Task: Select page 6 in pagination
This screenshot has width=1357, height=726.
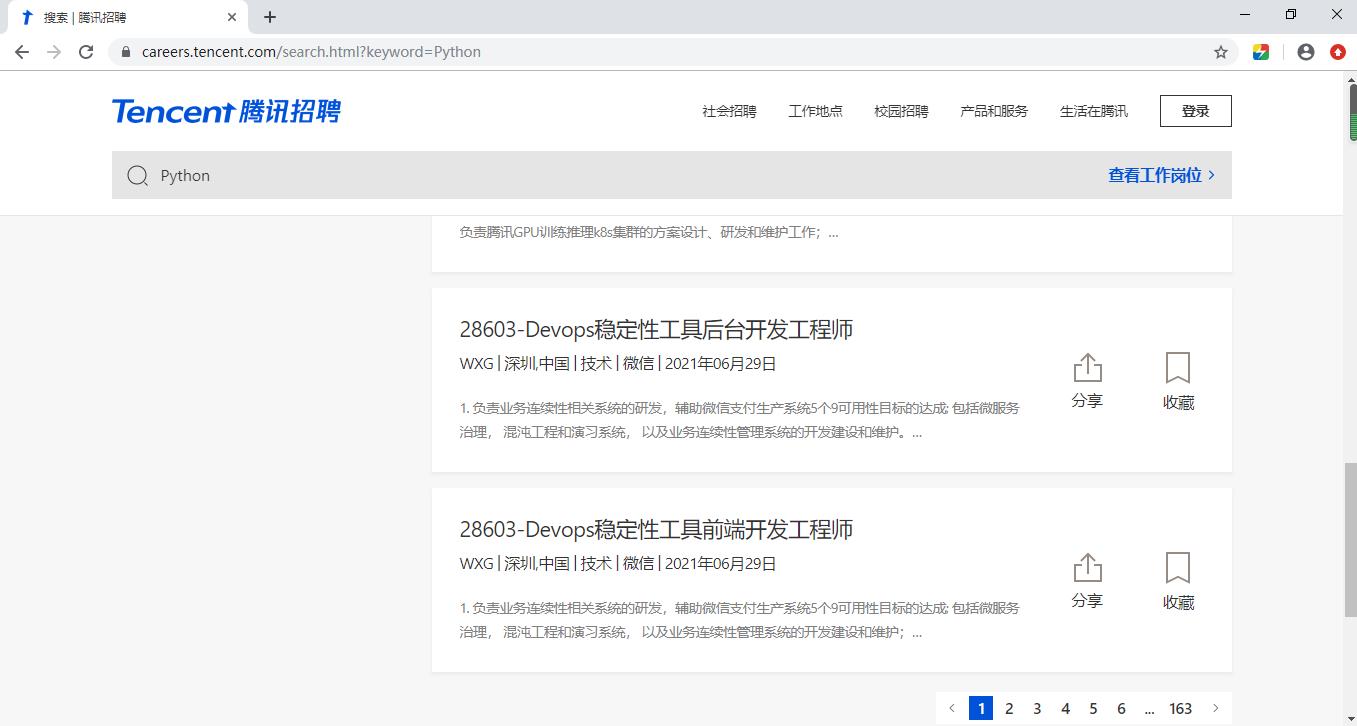Action: click(1121, 708)
